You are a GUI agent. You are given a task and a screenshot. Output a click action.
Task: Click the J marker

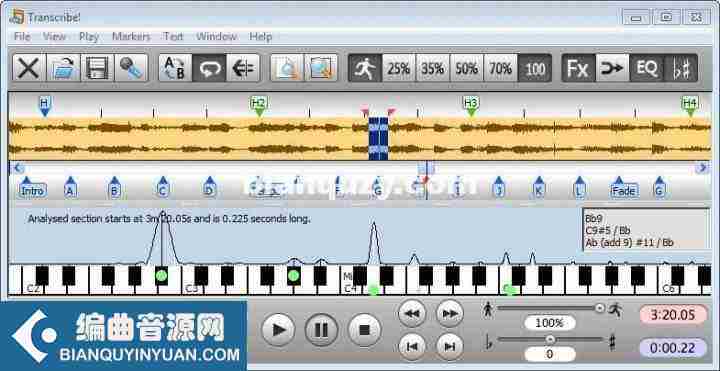499,188
